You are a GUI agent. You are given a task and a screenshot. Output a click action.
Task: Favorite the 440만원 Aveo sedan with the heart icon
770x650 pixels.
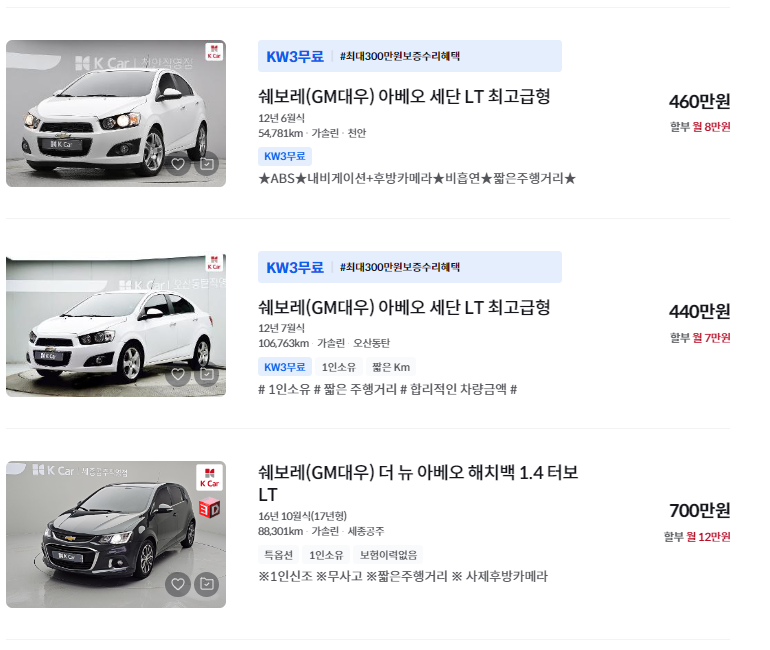(x=178, y=375)
